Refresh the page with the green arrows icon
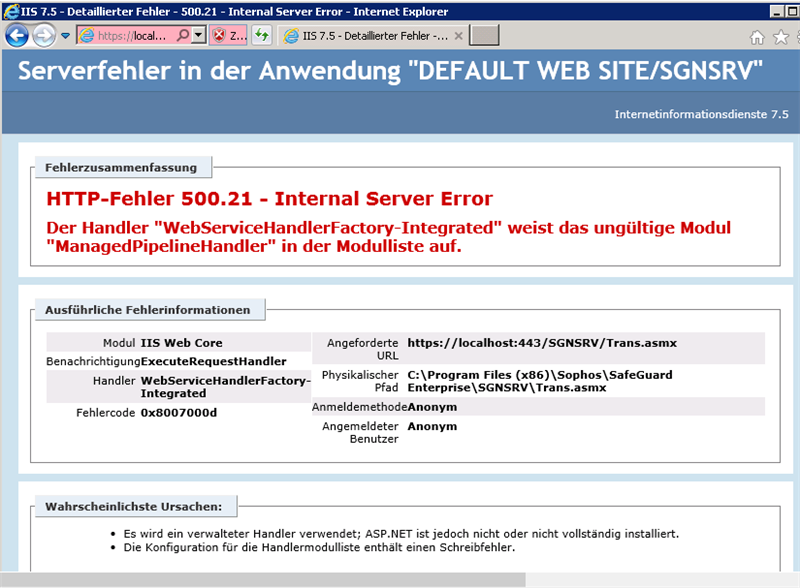 tap(262, 35)
